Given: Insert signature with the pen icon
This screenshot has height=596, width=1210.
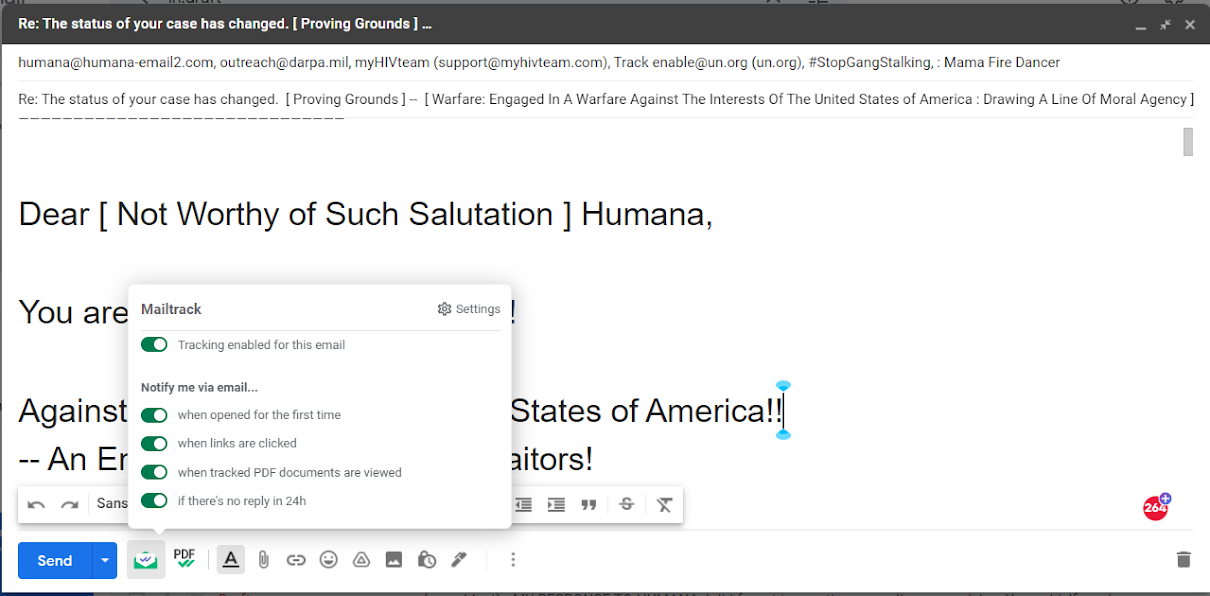Looking at the screenshot, I should [x=459, y=560].
